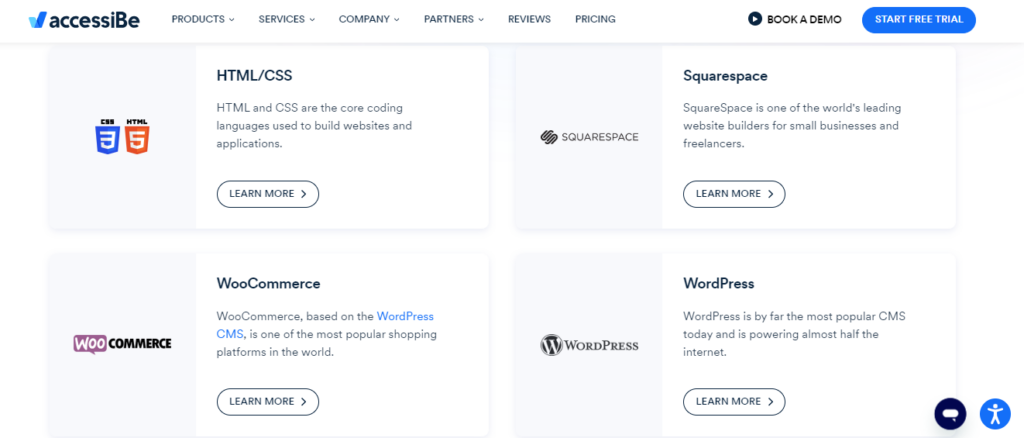
Task: Click the HTML5 shield logo
Action: (x=137, y=136)
